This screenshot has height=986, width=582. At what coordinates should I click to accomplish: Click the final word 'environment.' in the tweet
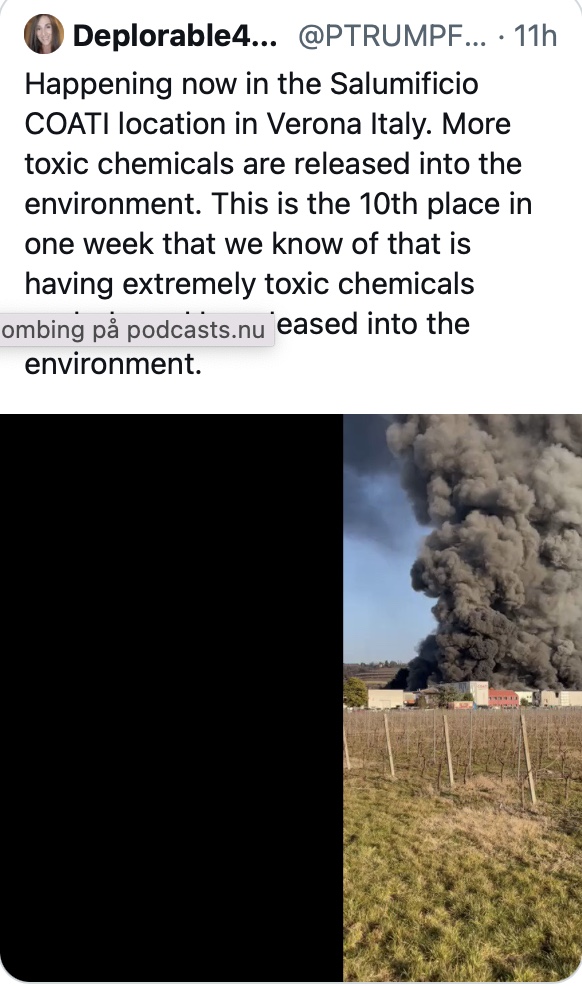(x=113, y=364)
